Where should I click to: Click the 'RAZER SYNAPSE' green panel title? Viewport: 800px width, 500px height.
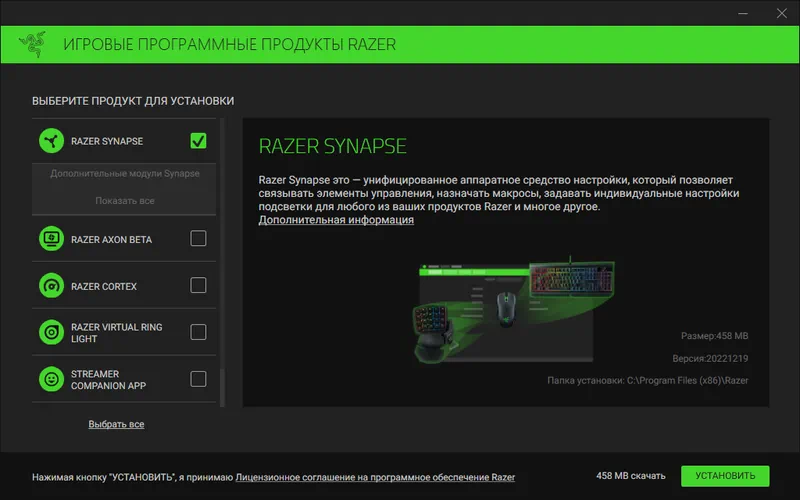(x=333, y=146)
